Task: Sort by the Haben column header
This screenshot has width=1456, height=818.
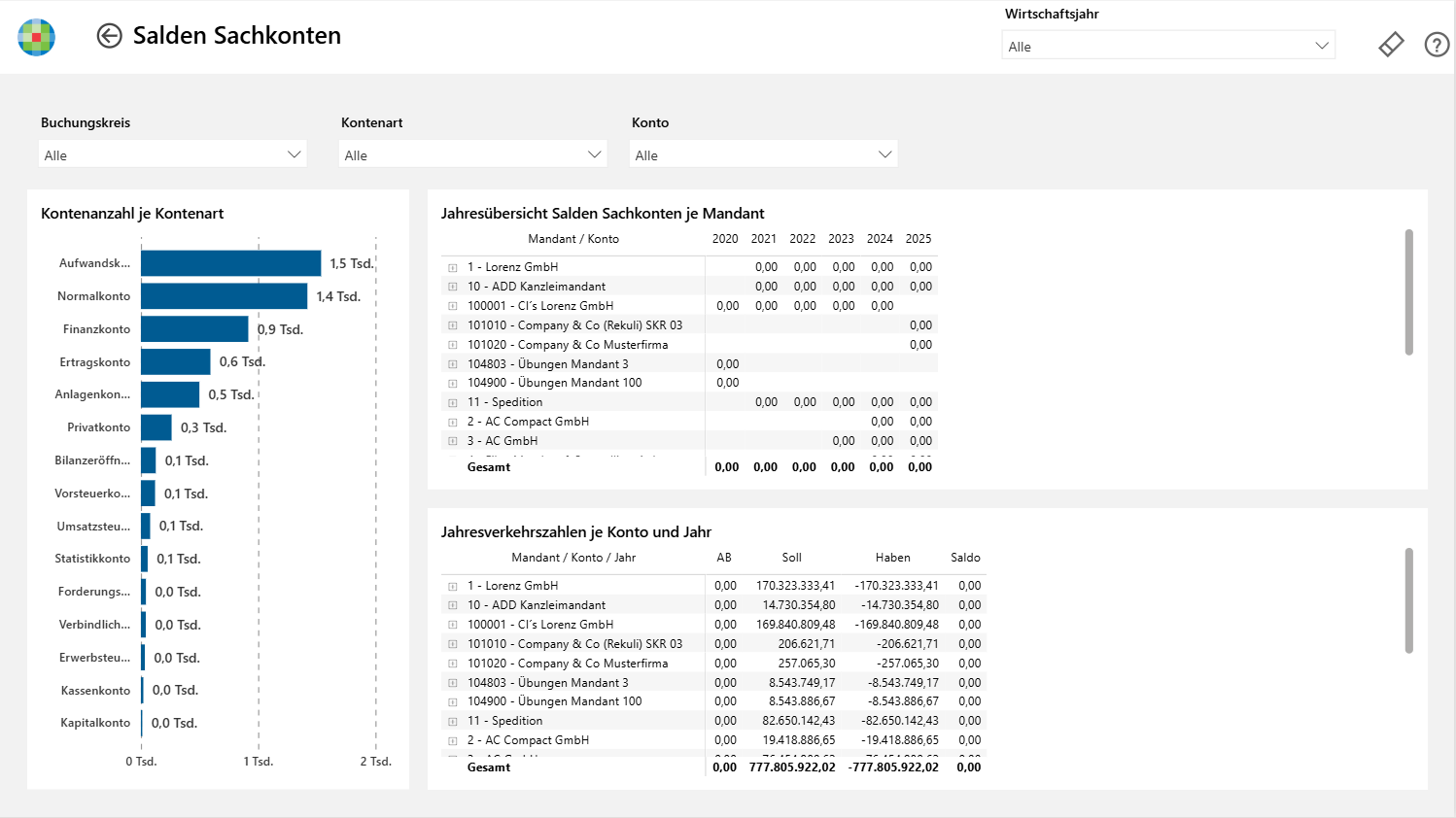Action: (x=893, y=558)
